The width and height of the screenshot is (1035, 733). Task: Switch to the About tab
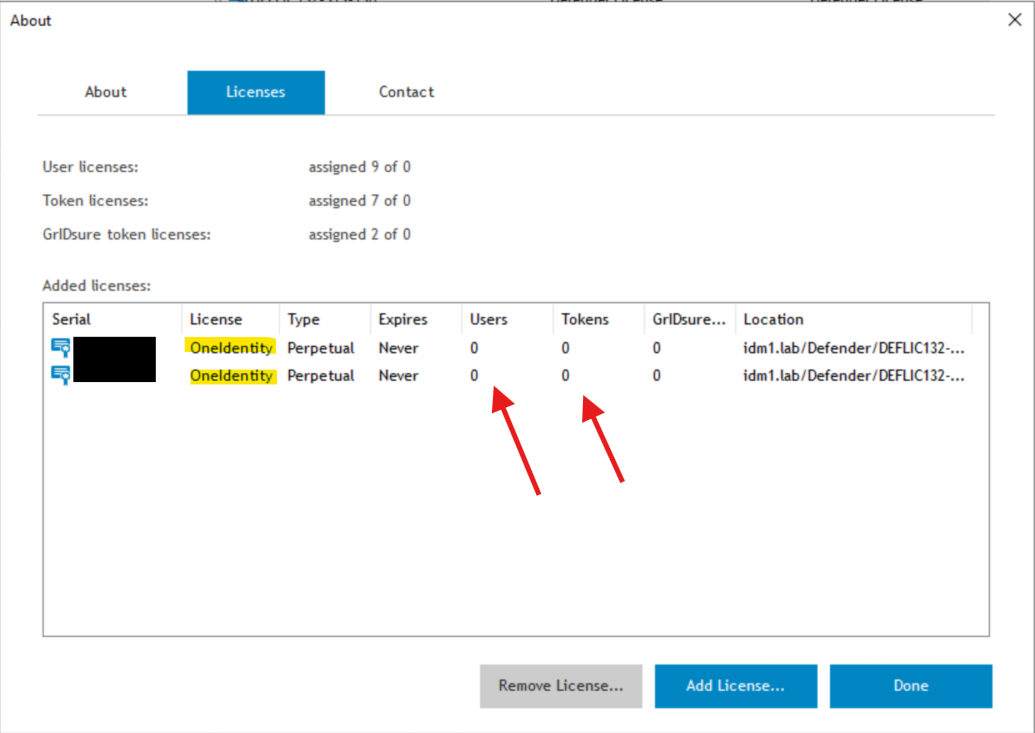click(x=106, y=92)
